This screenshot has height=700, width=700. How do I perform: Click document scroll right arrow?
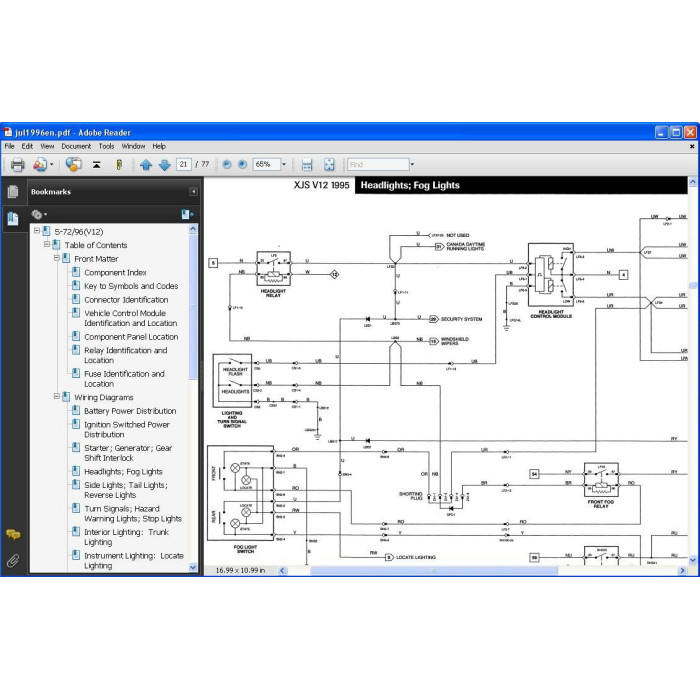tap(682, 570)
